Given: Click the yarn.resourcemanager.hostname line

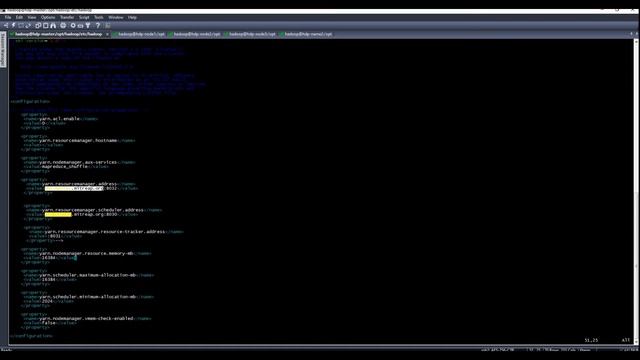Looking at the screenshot, I should 79,140.
